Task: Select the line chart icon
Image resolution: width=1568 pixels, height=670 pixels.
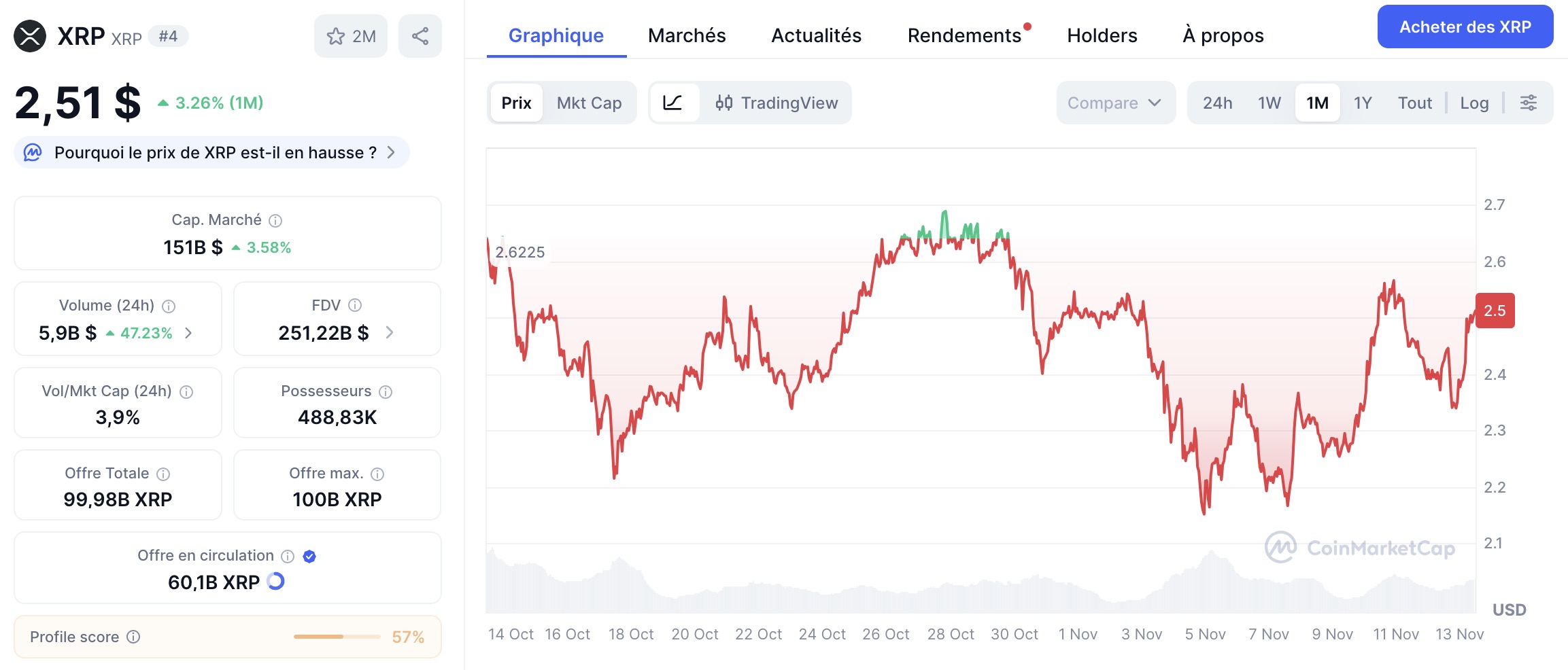Action: 673,103
